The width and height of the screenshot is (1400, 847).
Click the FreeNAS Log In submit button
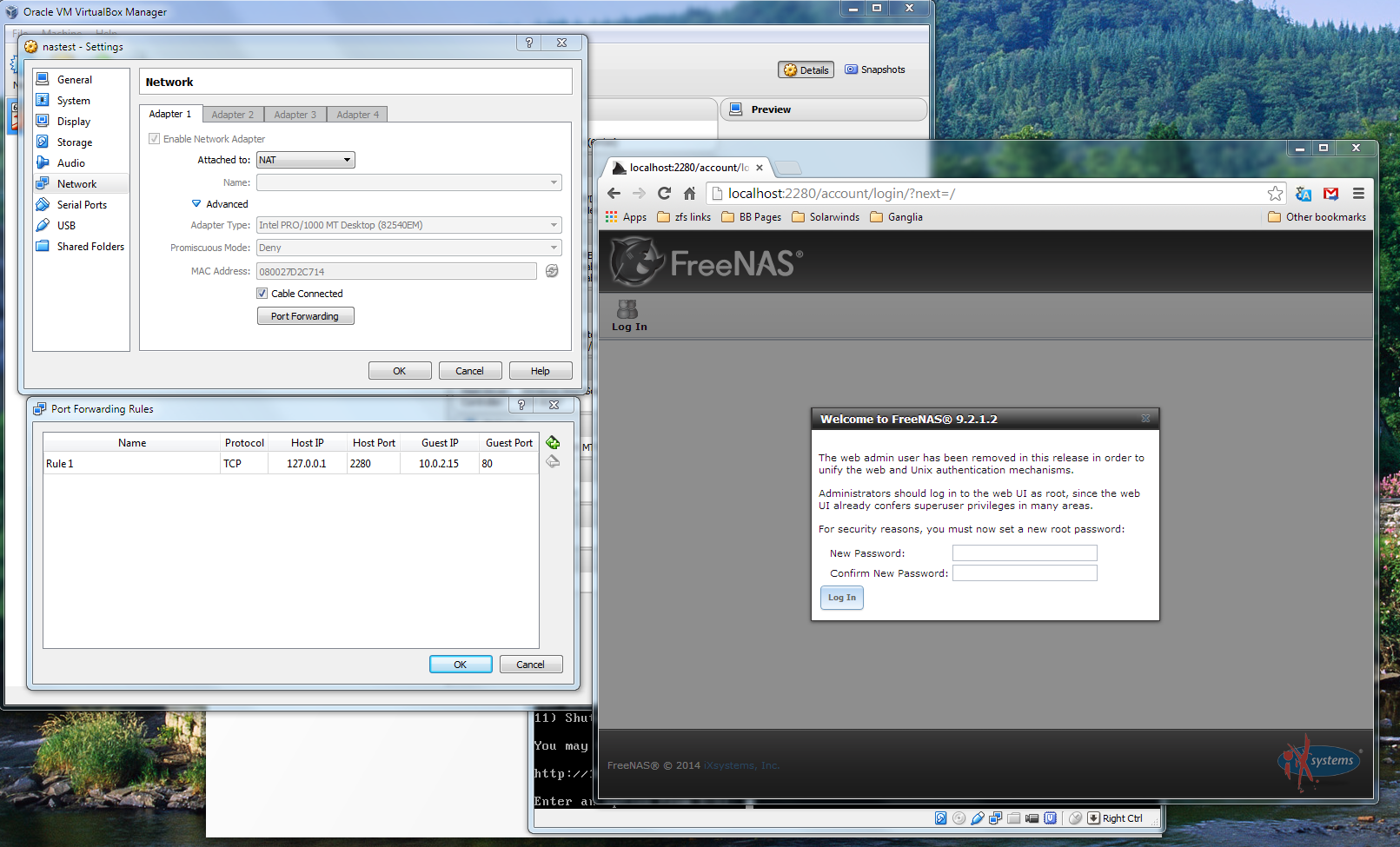841,598
